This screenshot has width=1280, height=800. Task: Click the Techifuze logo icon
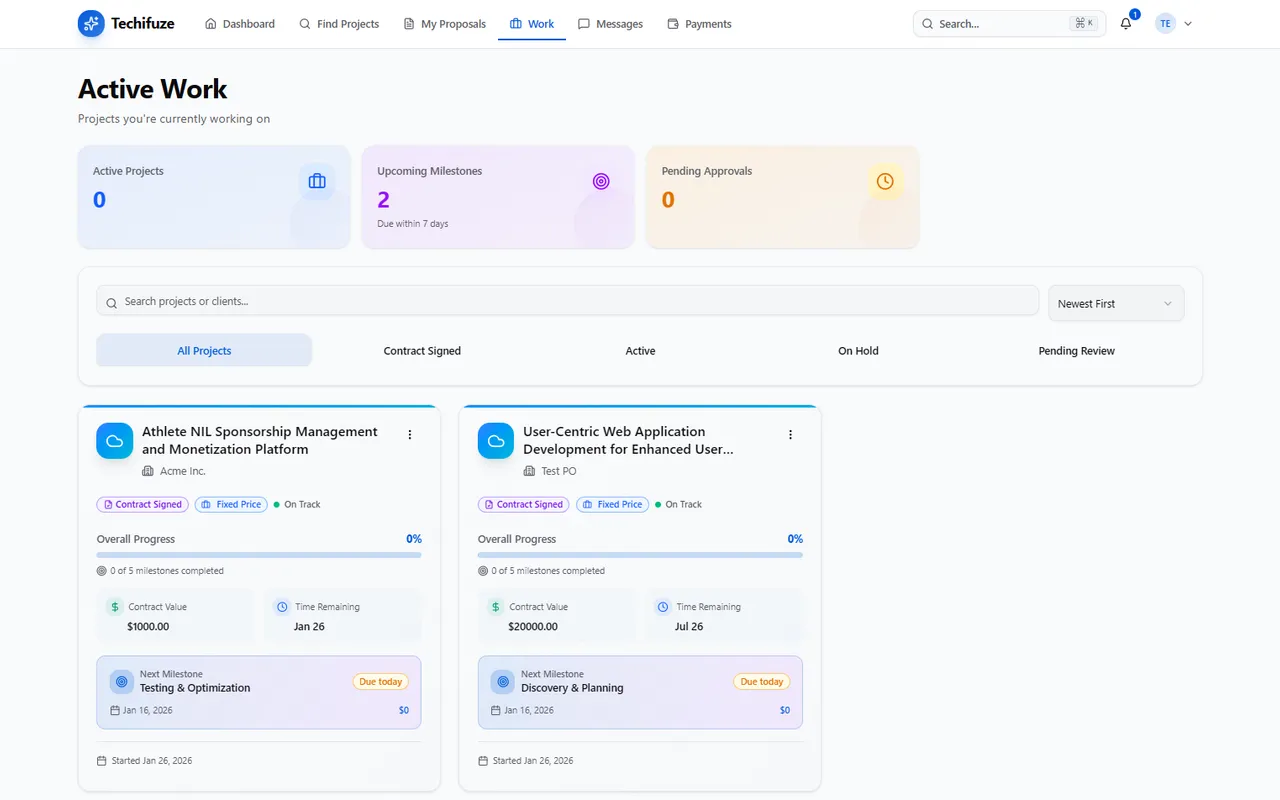tap(91, 24)
